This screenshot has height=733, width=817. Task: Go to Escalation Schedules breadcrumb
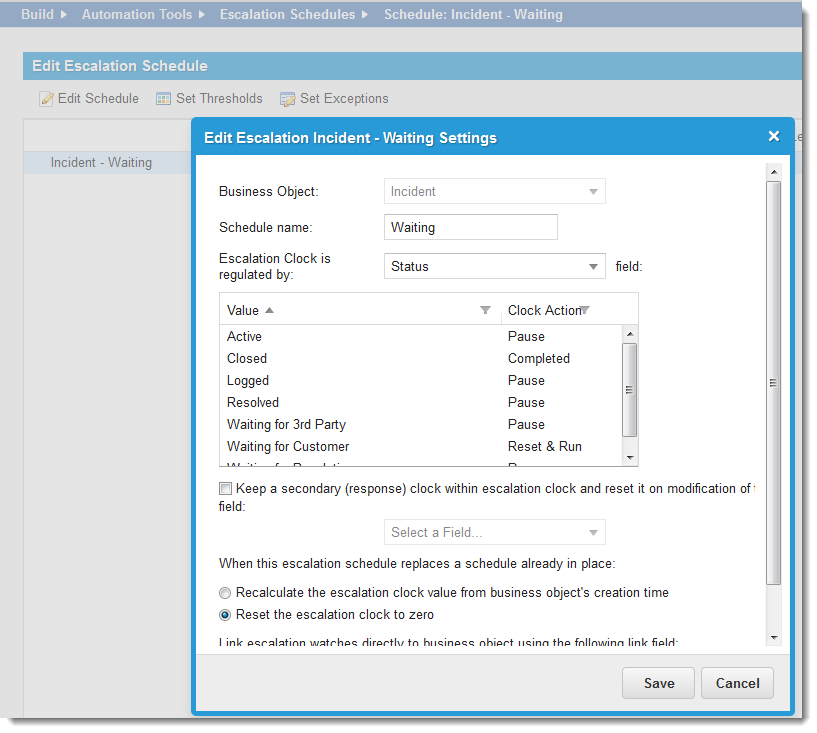(x=287, y=15)
